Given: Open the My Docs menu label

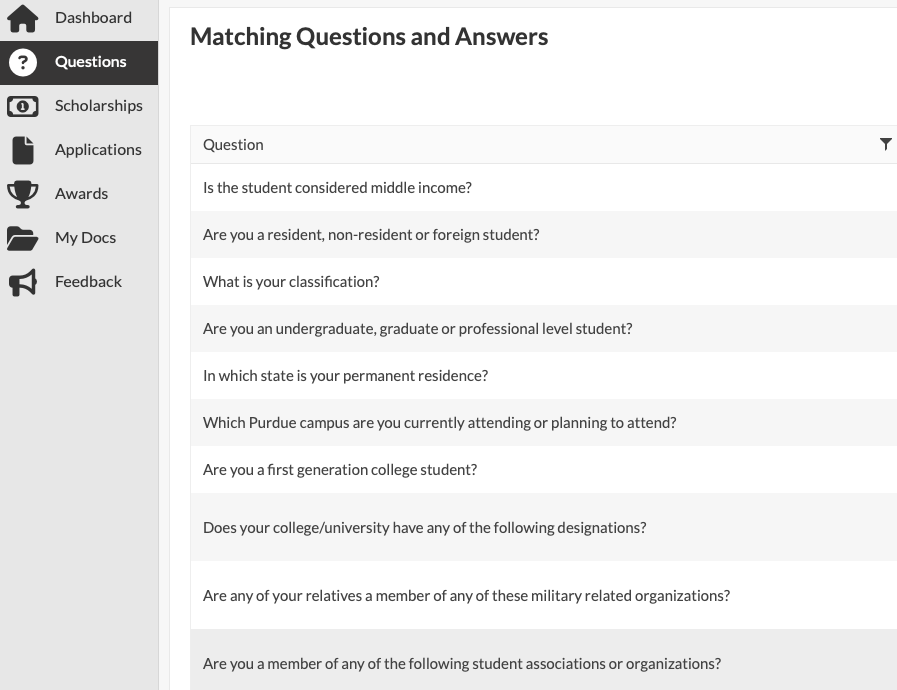Looking at the screenshot, I should 85,238.
